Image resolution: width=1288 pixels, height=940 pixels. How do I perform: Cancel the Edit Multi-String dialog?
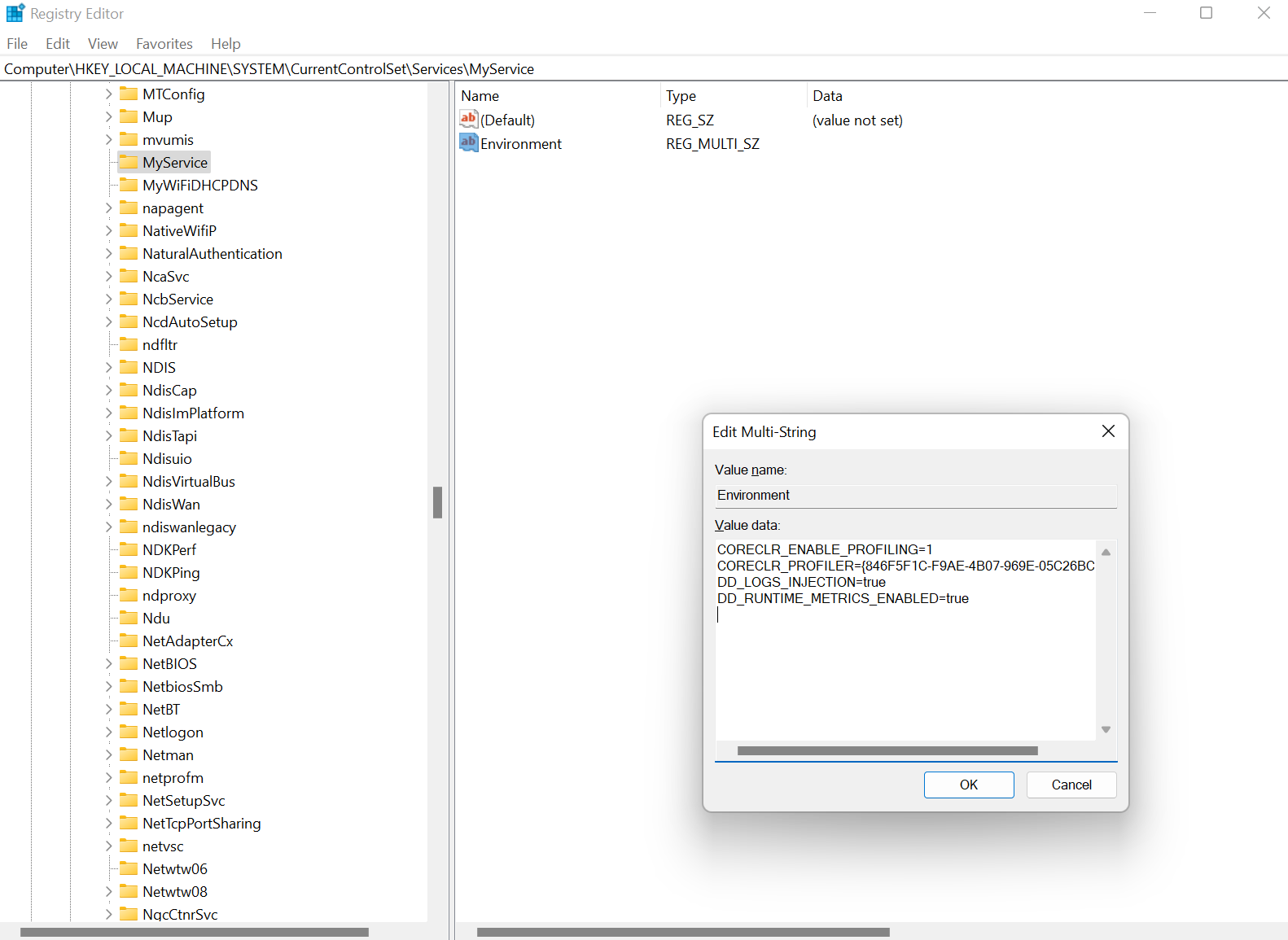[1071, 785]
